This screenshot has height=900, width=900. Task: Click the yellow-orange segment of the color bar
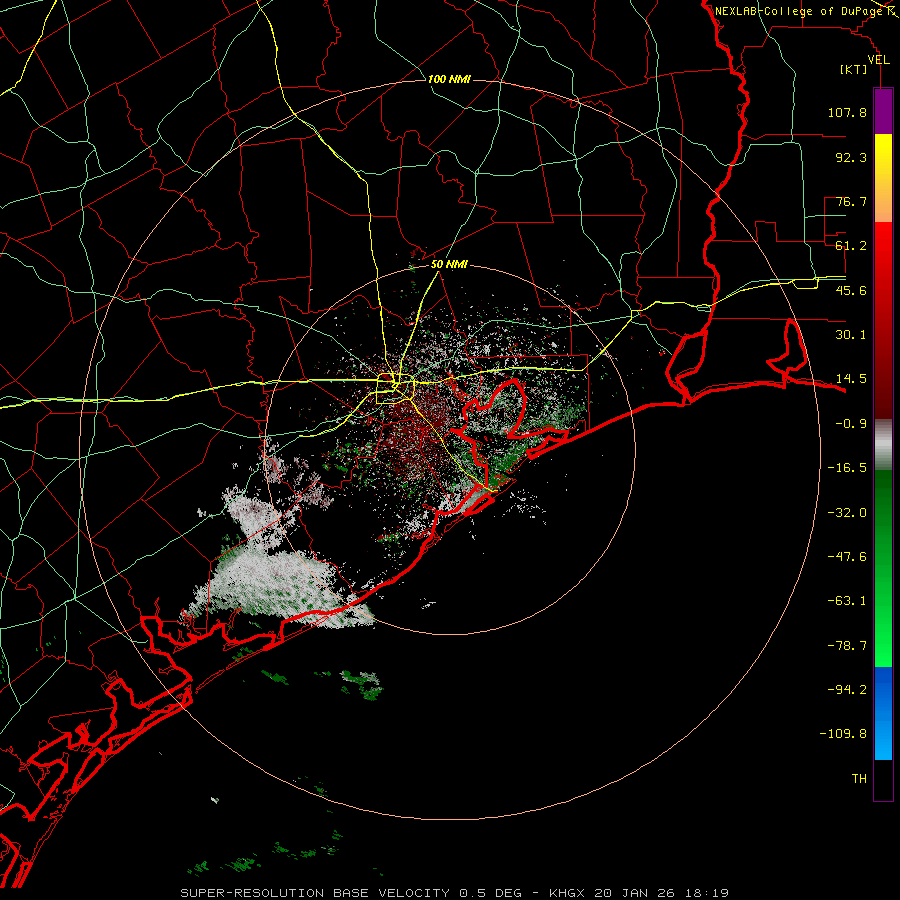click(883, 178)
